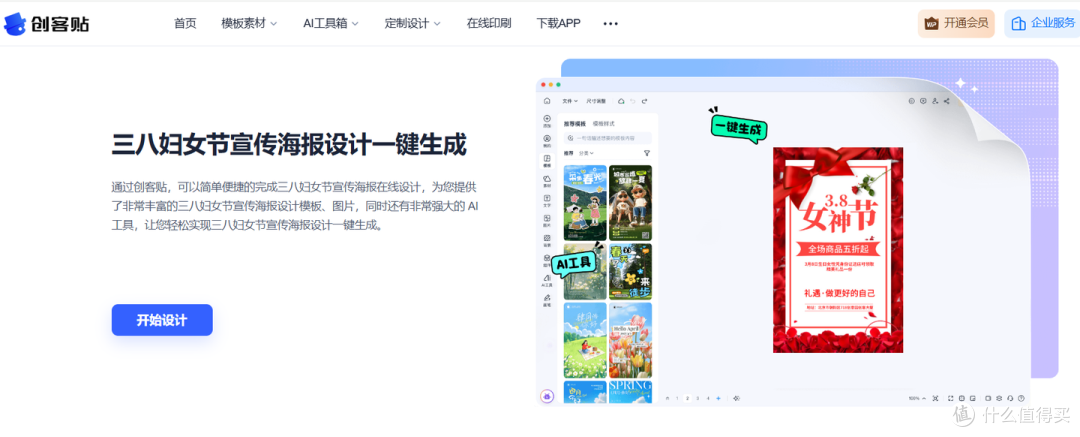Viewport: 1080px width, 437px height.
Task: Select the 推荐 filter label
Action: pyautogui.click(x=568, y=153)
